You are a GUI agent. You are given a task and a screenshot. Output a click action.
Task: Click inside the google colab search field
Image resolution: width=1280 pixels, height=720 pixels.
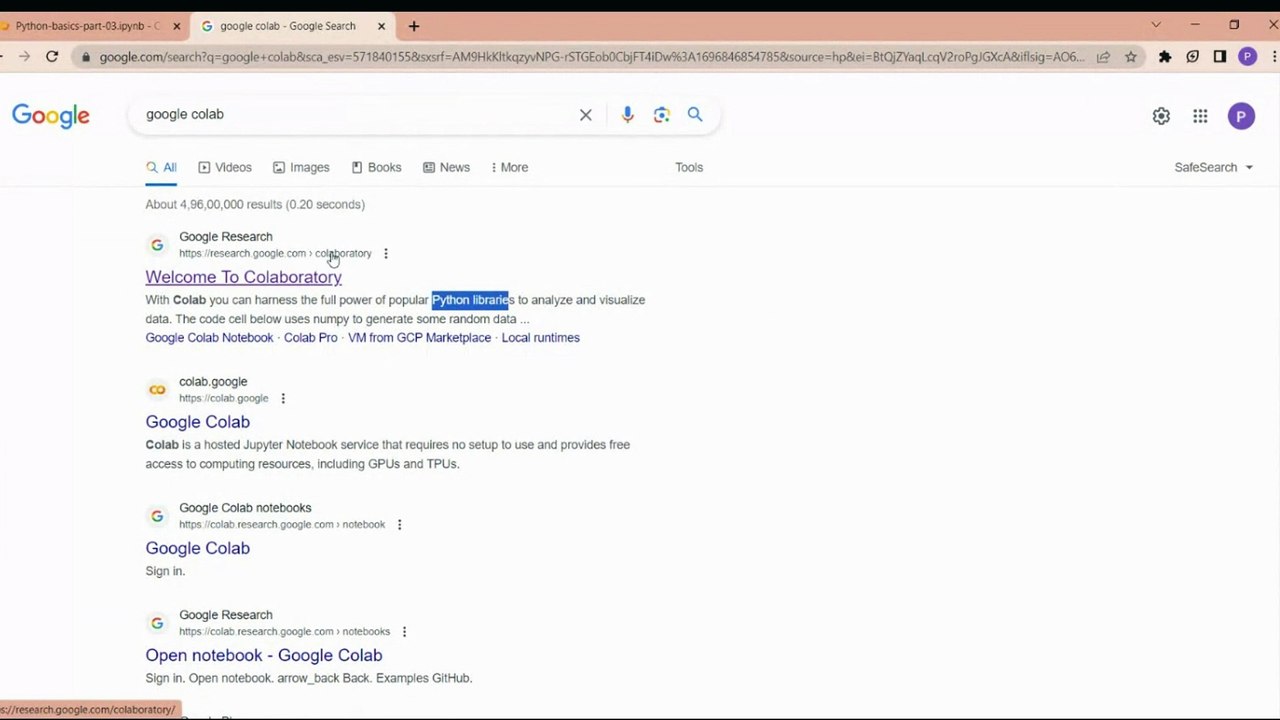coord(350,115)
